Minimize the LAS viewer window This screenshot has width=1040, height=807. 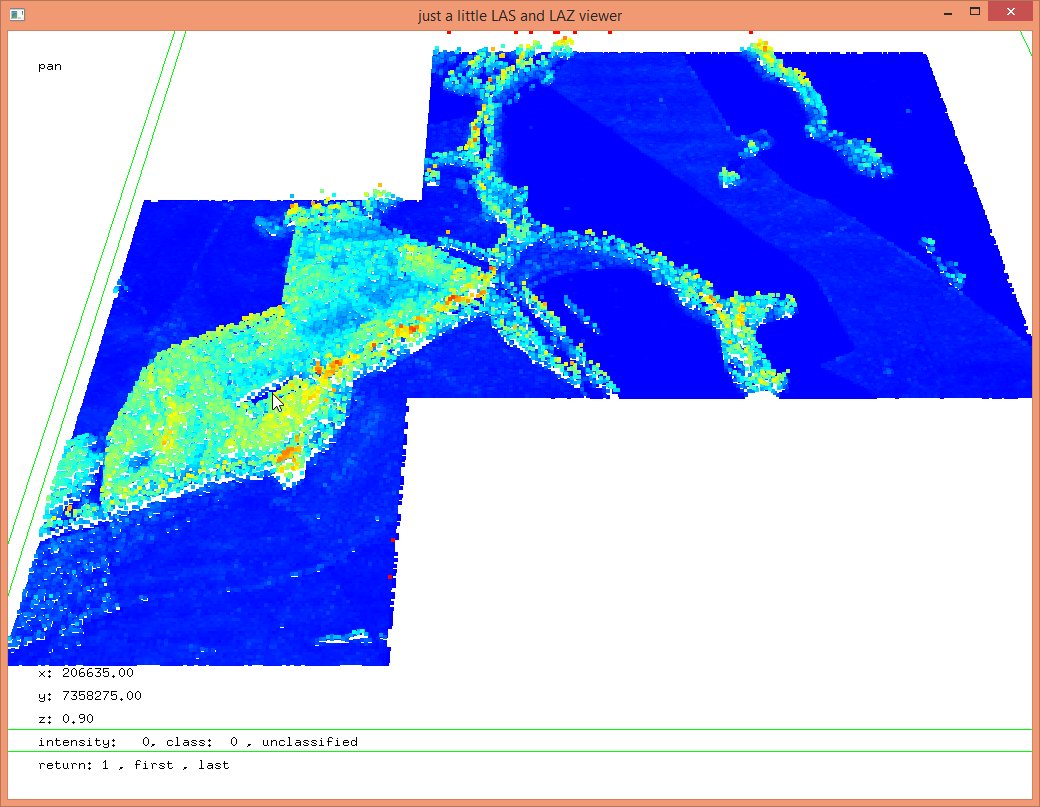(x=947, y=12)
